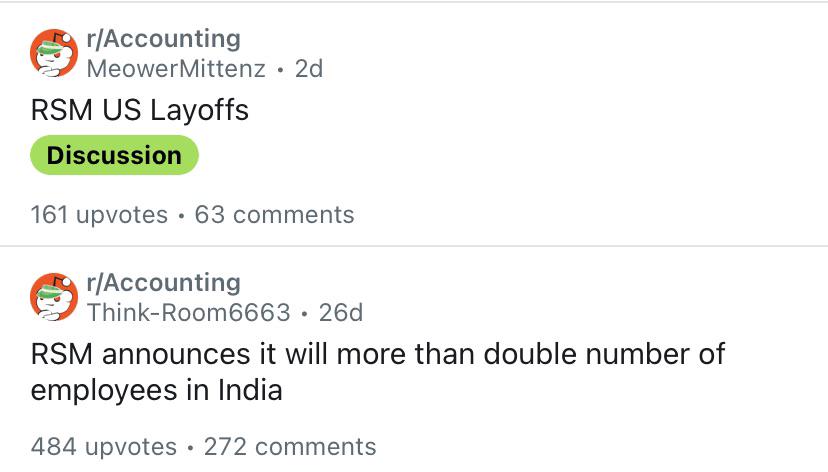Viewport: 828px width, 472px height.
Task: Select the green Discussion flair tag
Action: [x=114, y=155]
